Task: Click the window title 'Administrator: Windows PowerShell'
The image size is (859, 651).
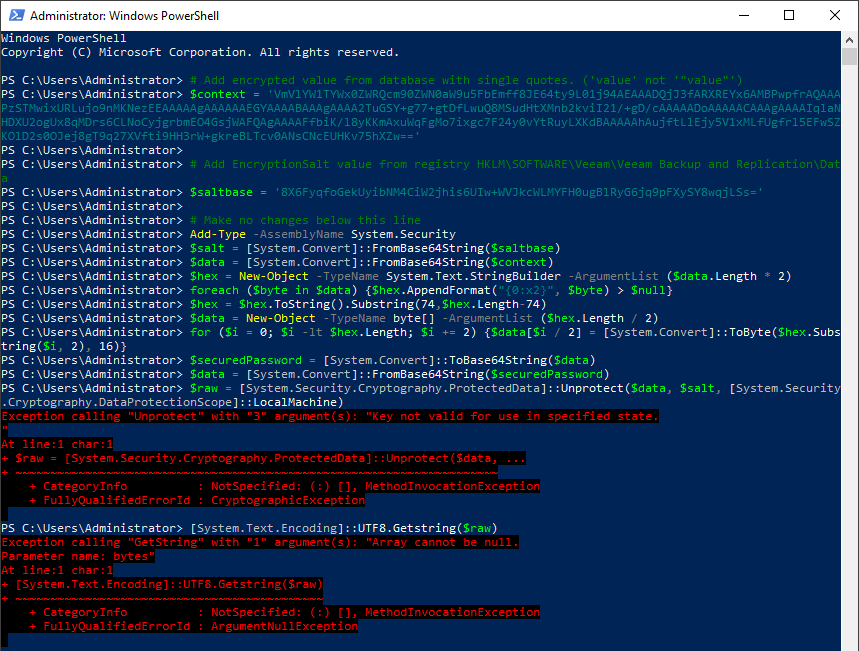Action: pos(124,16)
